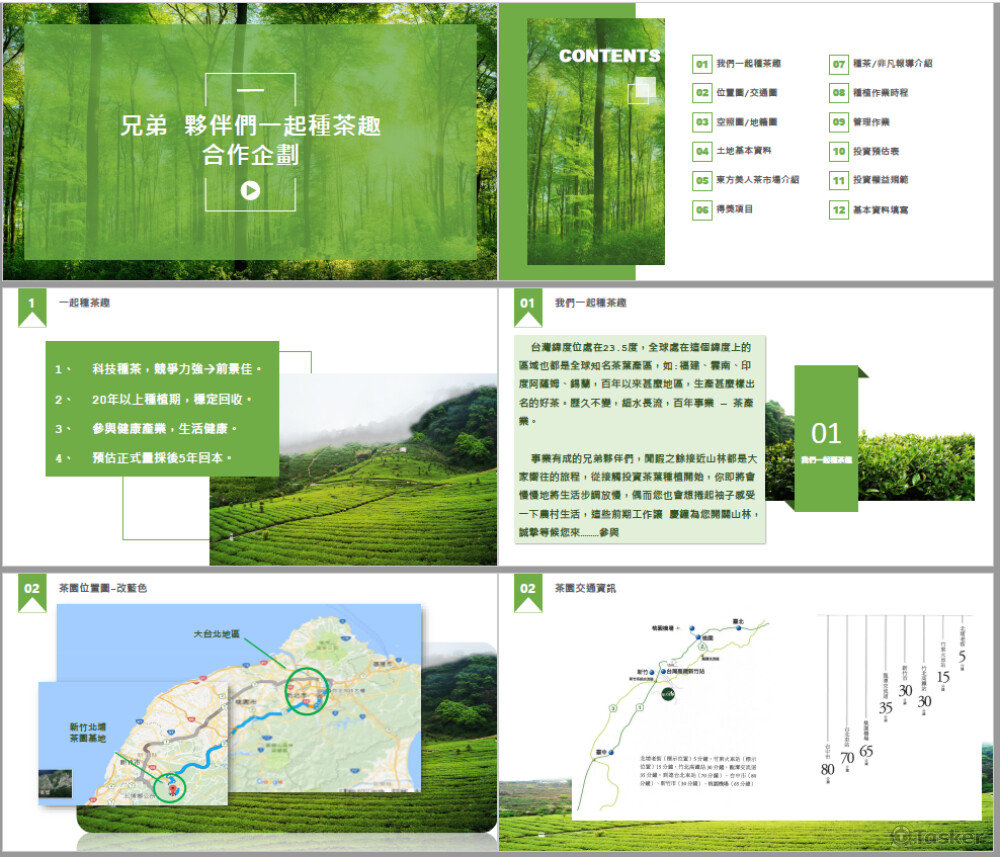Click the slide heading 茶園位置圖-改藍色
Viewport: 1000px width, 857px height.
[103, 588]
